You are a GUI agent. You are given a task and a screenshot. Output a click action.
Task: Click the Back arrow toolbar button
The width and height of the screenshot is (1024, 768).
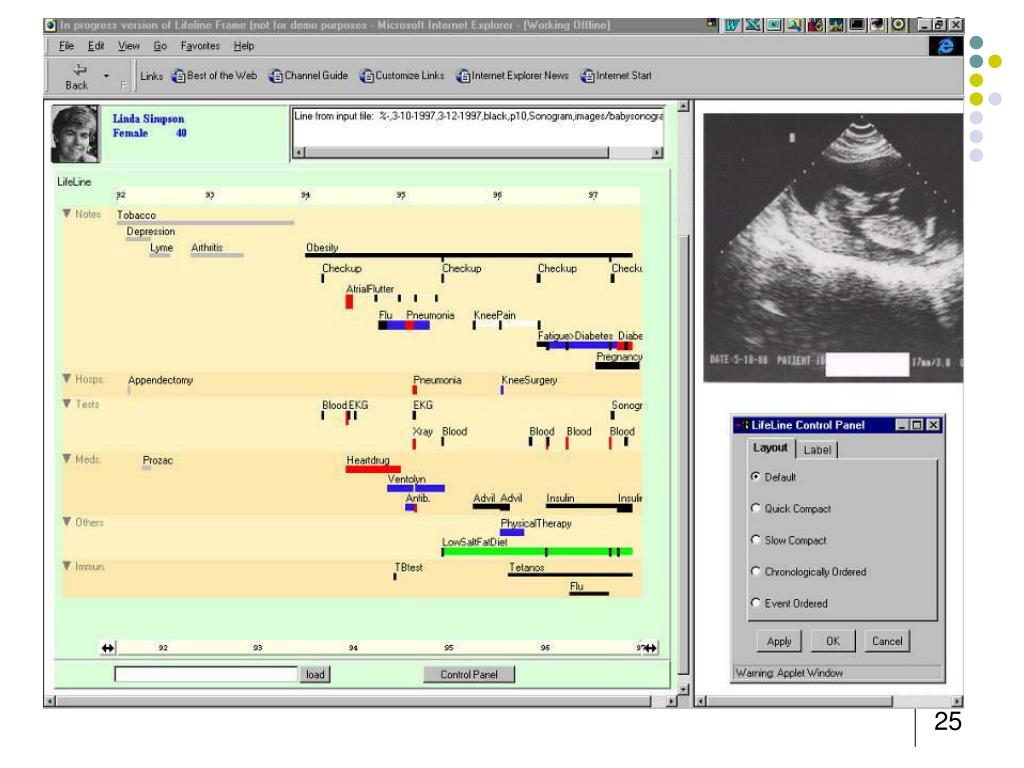point(78,76)
